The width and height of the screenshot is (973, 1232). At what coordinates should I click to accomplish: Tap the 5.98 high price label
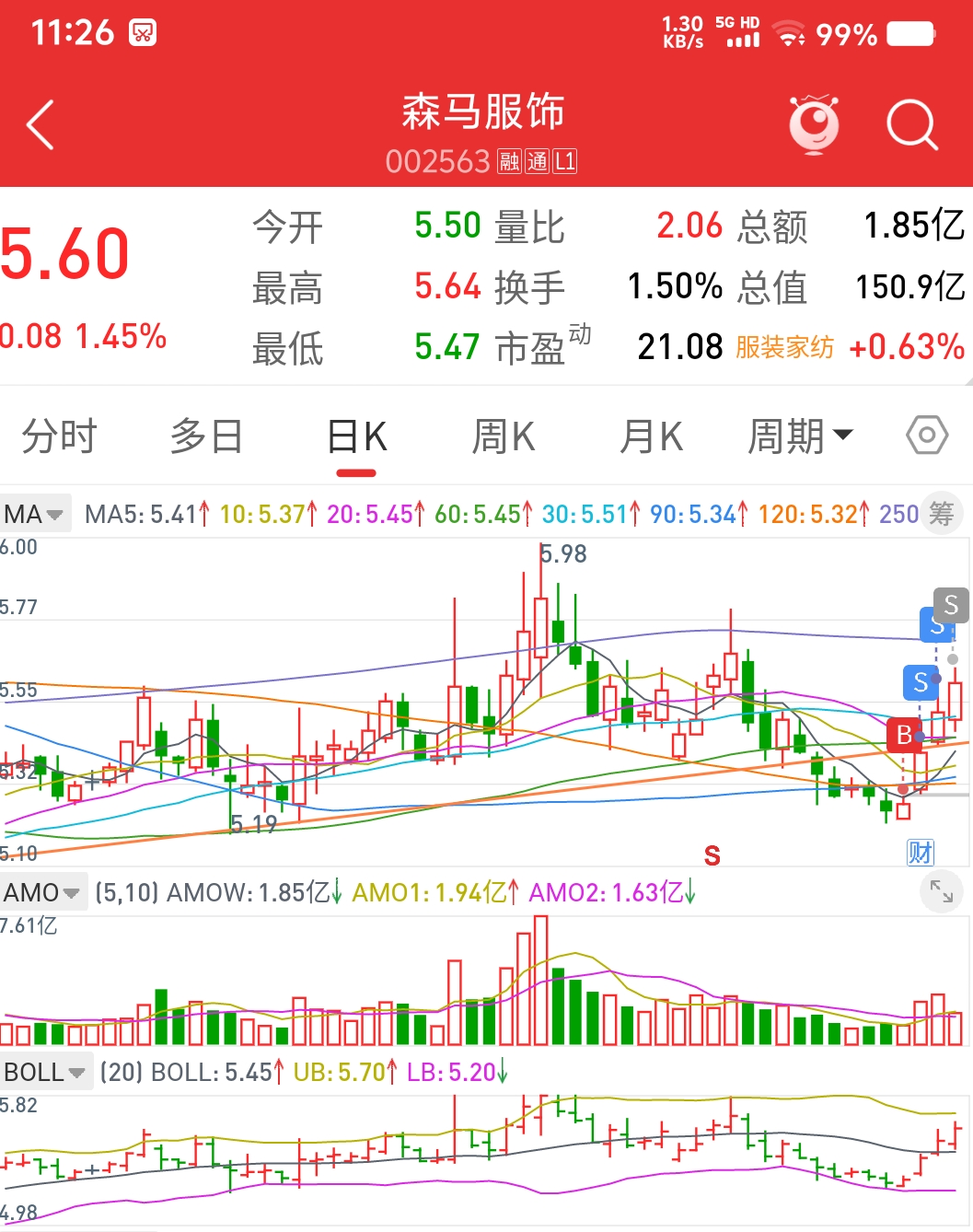tap(563, 553)
